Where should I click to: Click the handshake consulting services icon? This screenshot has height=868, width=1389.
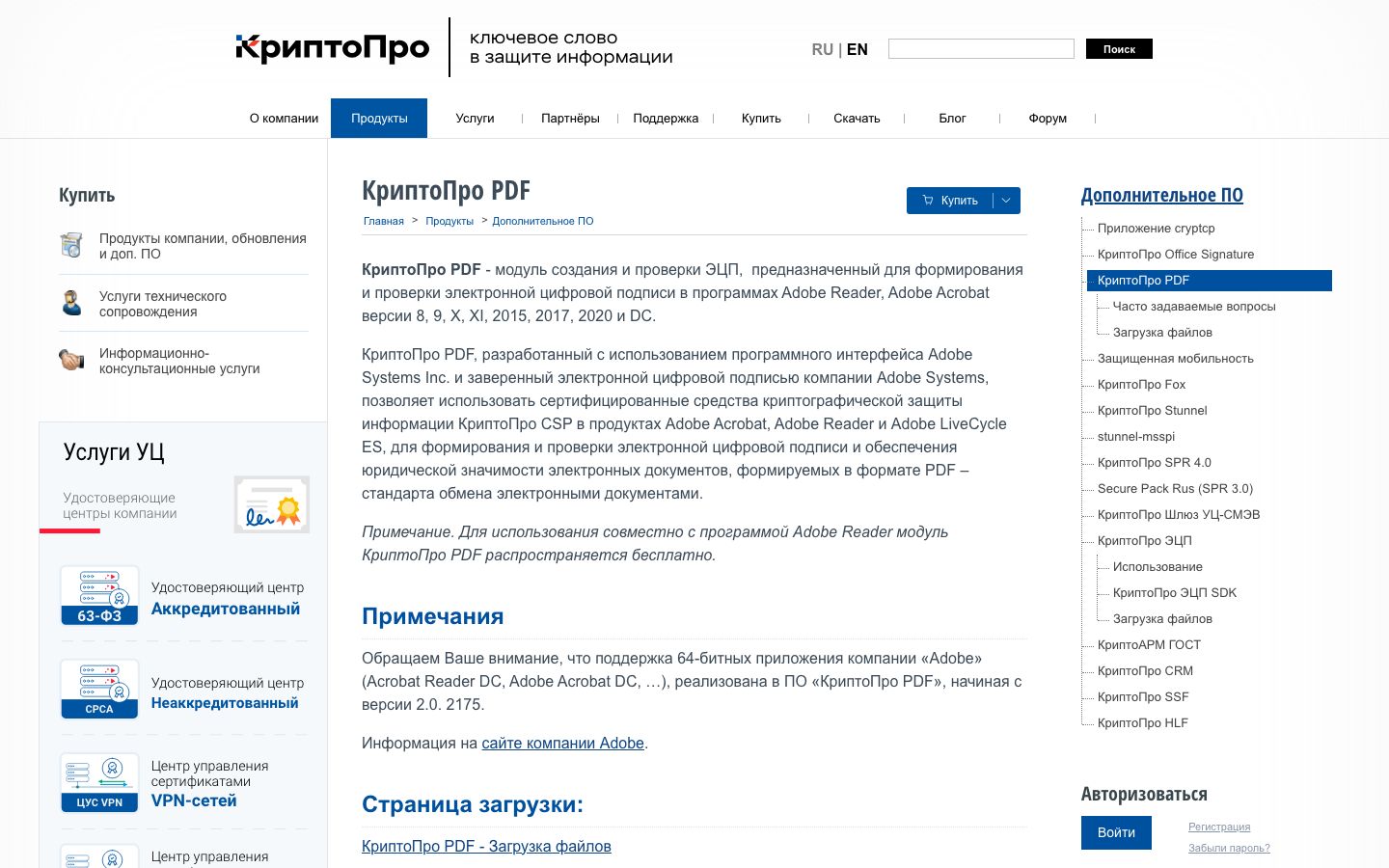point(71,360)
